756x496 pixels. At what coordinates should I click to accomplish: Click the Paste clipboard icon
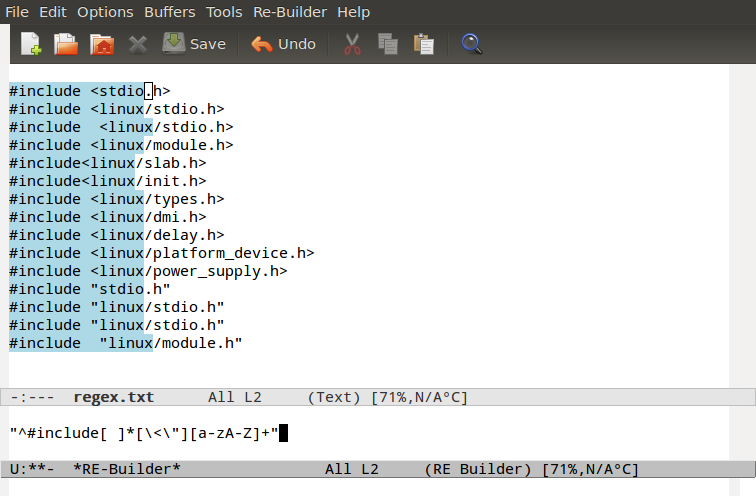coord(424,44)
